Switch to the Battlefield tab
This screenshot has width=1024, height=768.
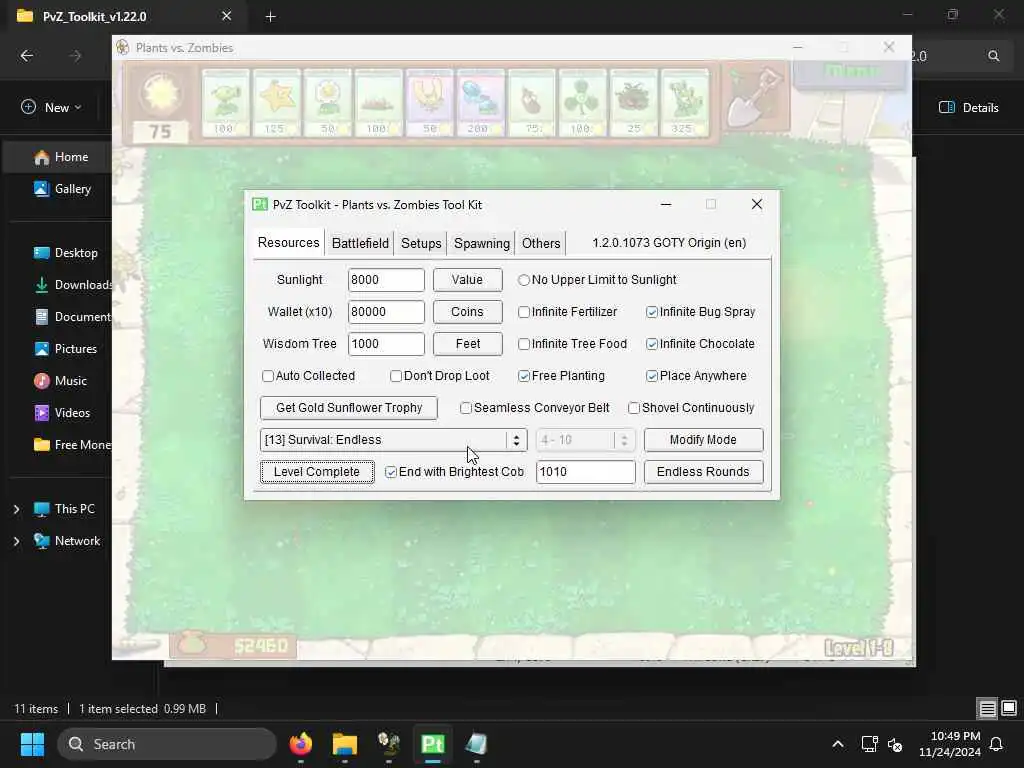point(360,244)
